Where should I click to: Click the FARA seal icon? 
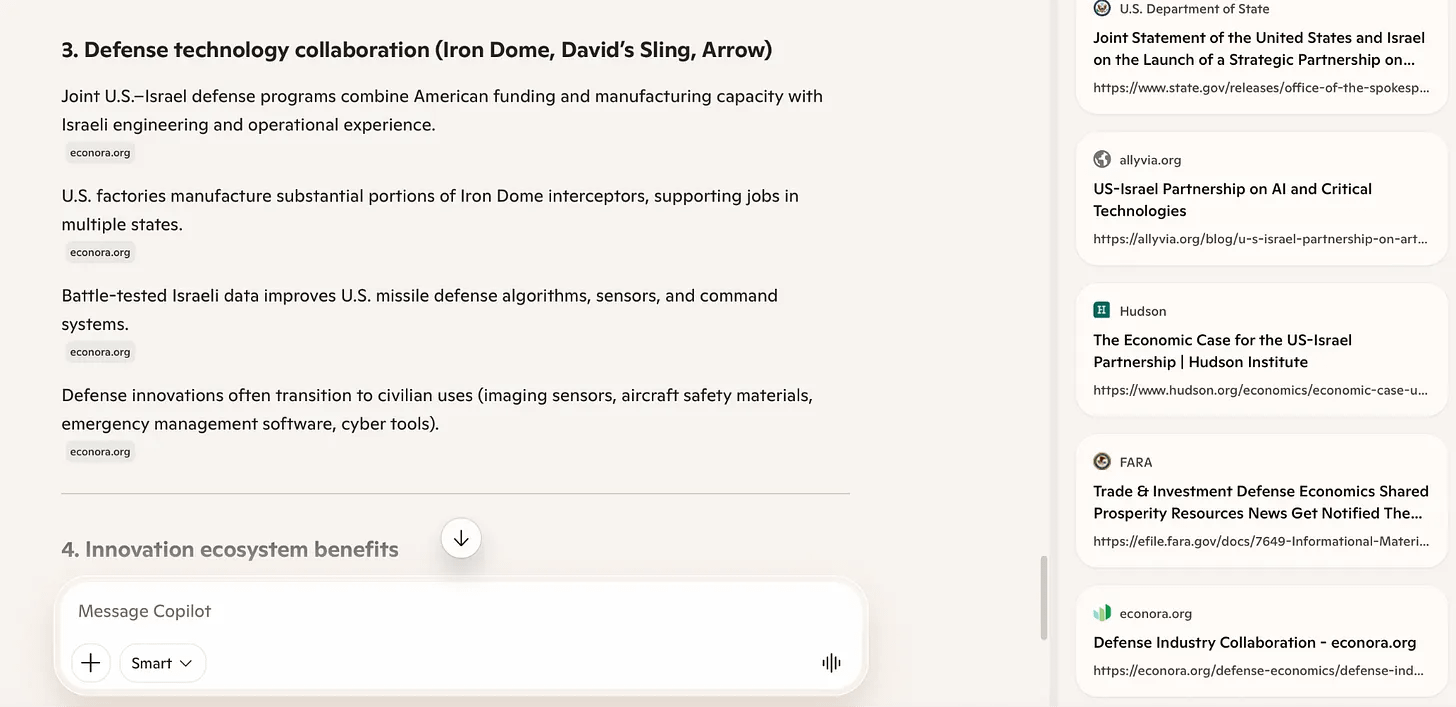click(x=1102, y=462)
